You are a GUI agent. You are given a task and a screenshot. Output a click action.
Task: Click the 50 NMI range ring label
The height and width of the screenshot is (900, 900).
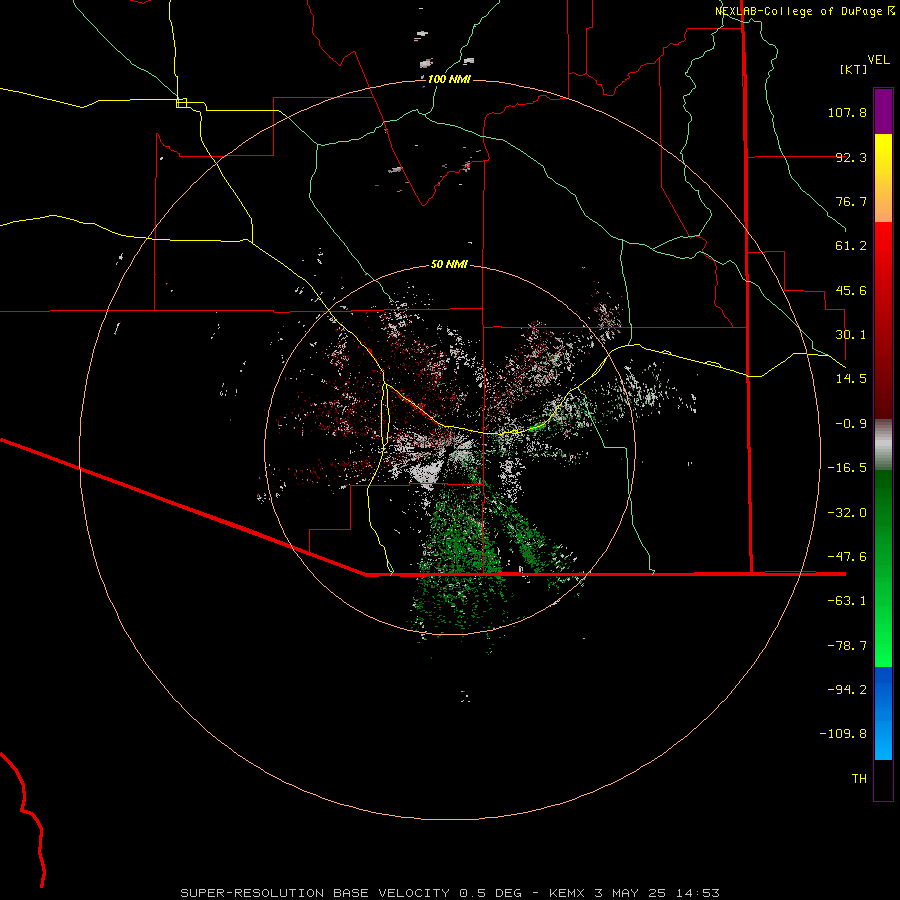449,264
